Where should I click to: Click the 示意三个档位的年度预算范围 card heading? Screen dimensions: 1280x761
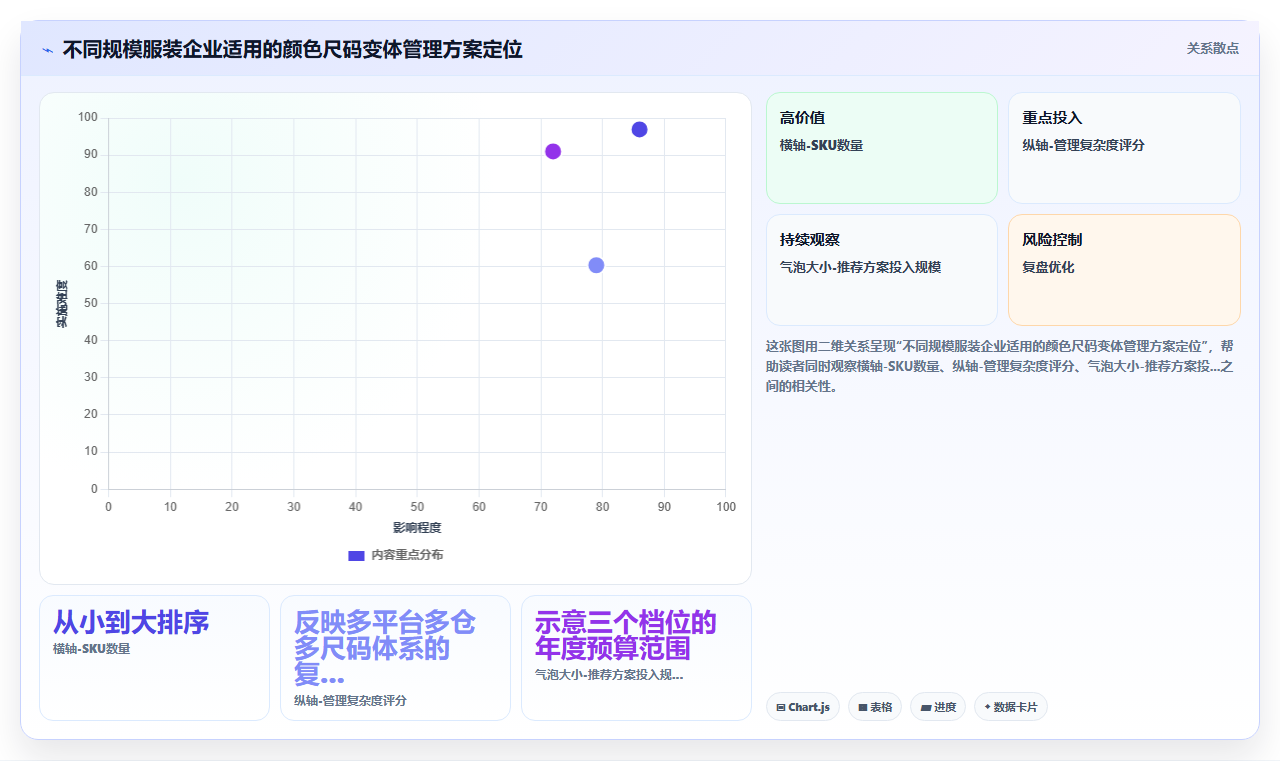pyautogui.click(x=626, y=636)
